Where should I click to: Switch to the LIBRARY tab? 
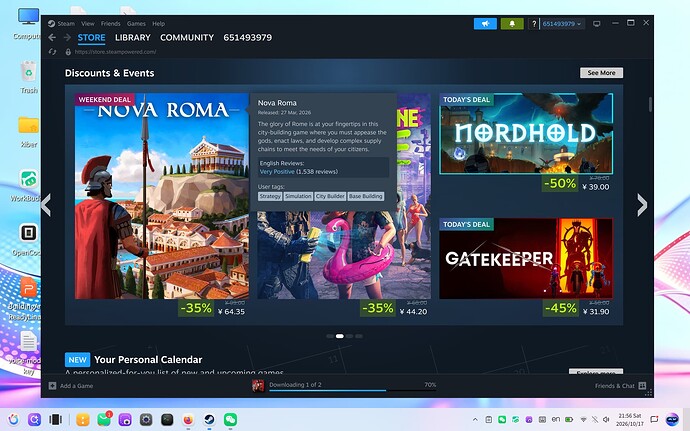click(x=133, y=38)
